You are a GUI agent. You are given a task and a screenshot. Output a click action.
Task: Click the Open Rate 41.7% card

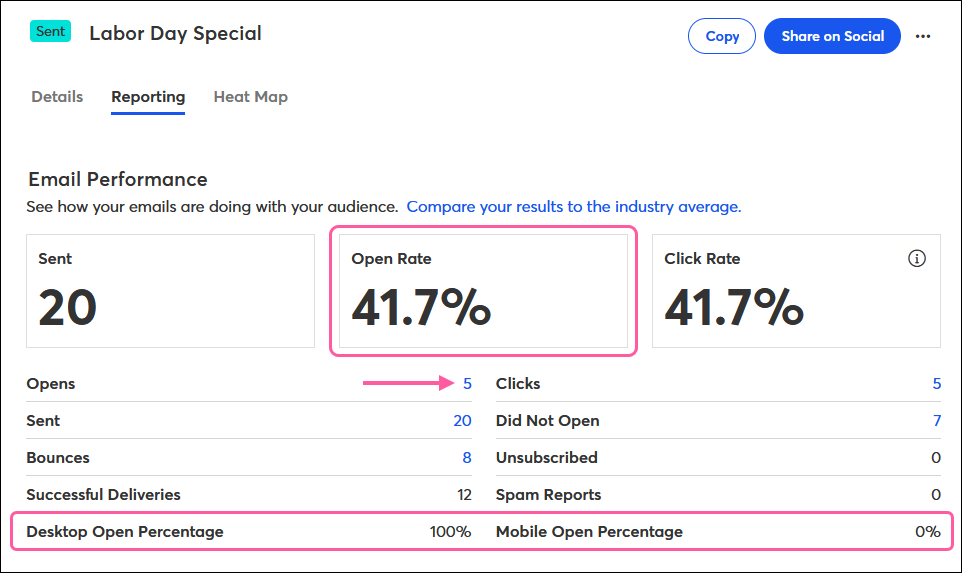point(483,291)
